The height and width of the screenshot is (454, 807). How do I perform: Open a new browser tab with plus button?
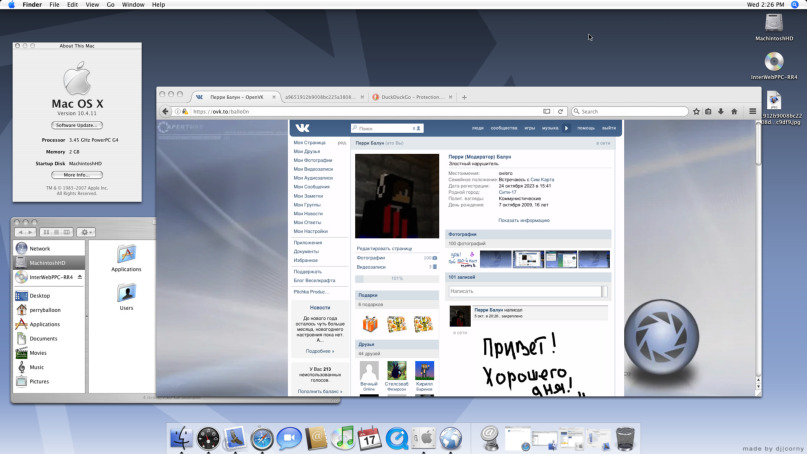[464, 97]
